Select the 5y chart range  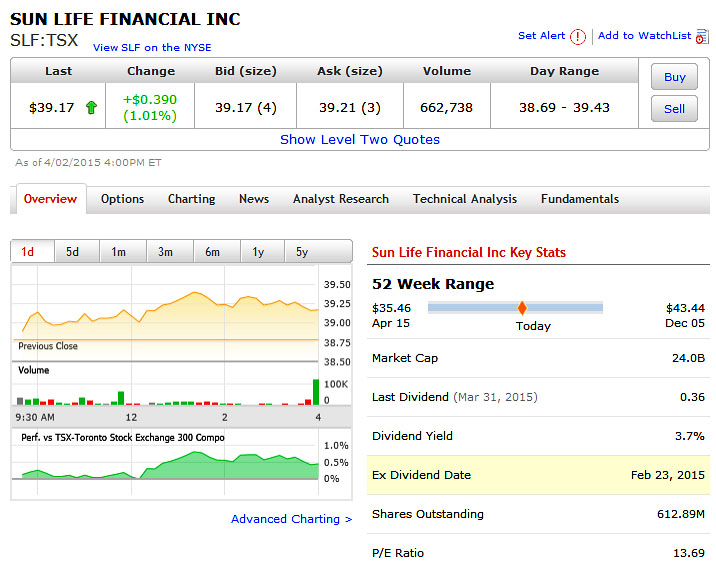click(318, 252)
